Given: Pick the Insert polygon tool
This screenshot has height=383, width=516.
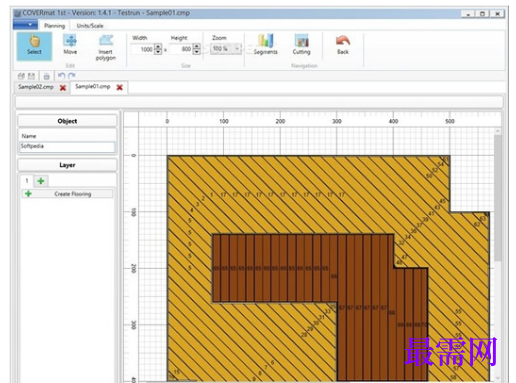Looking at the screenshot, I should (106, 48).
